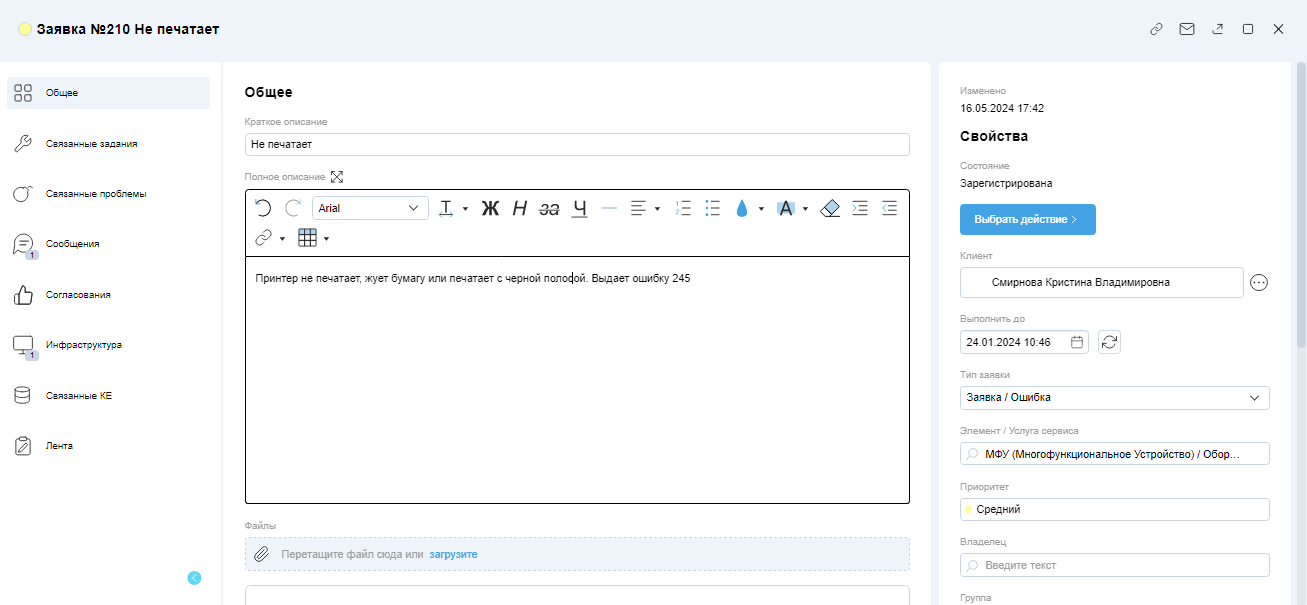Toggle strikethrough (за) formatting
The width and height of the screenshot is (1307, 605).
coord(549,208)
